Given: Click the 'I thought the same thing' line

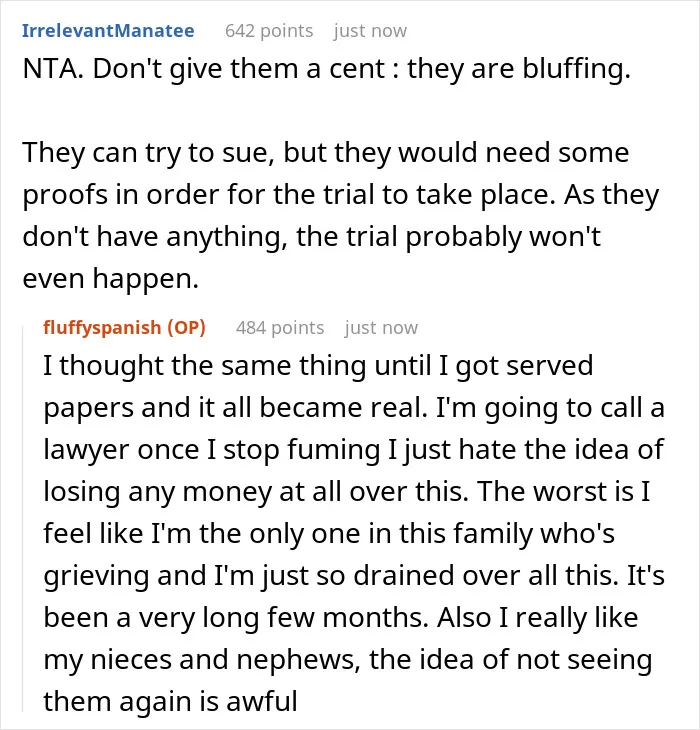Looking at the screenshot, I should click(x=318, y=365).
